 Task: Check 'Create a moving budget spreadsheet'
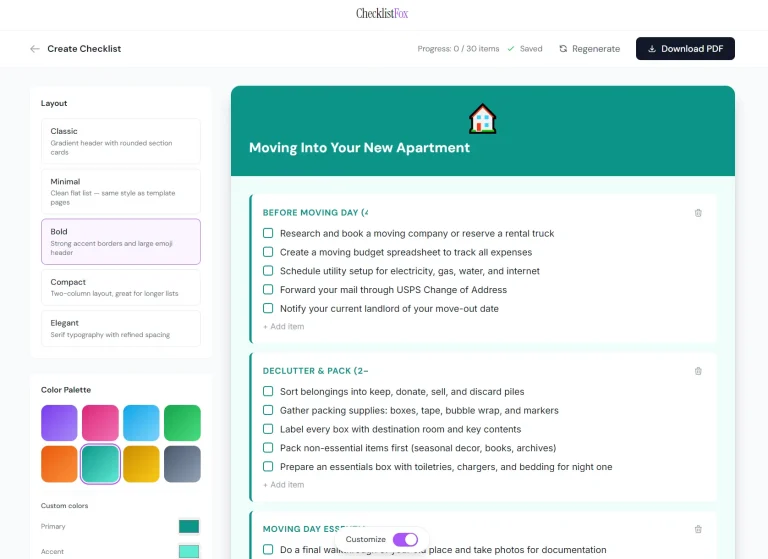coord(268,252)
